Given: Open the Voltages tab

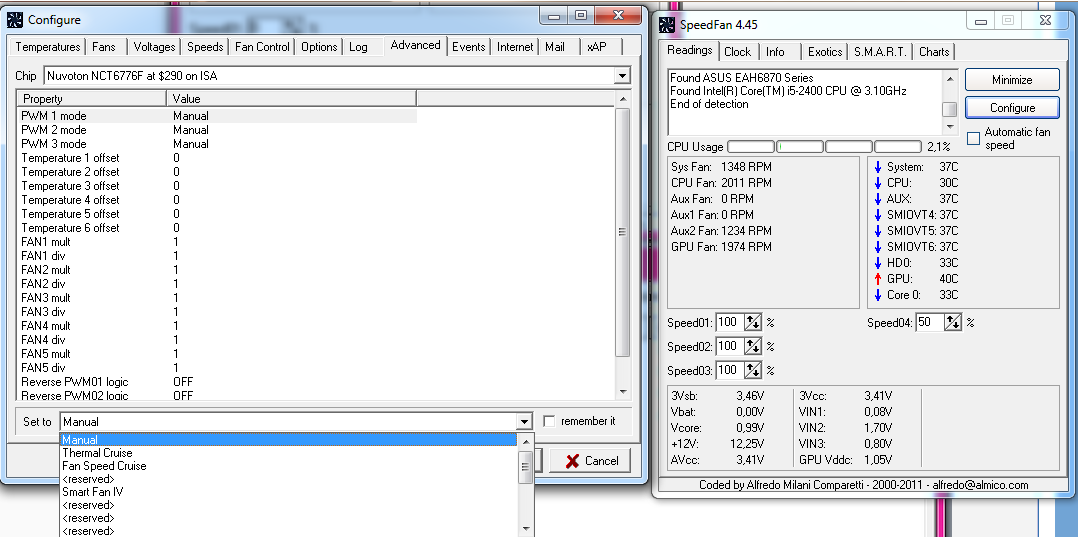Looking at the screenshot, I should click(x=154, y=47).
